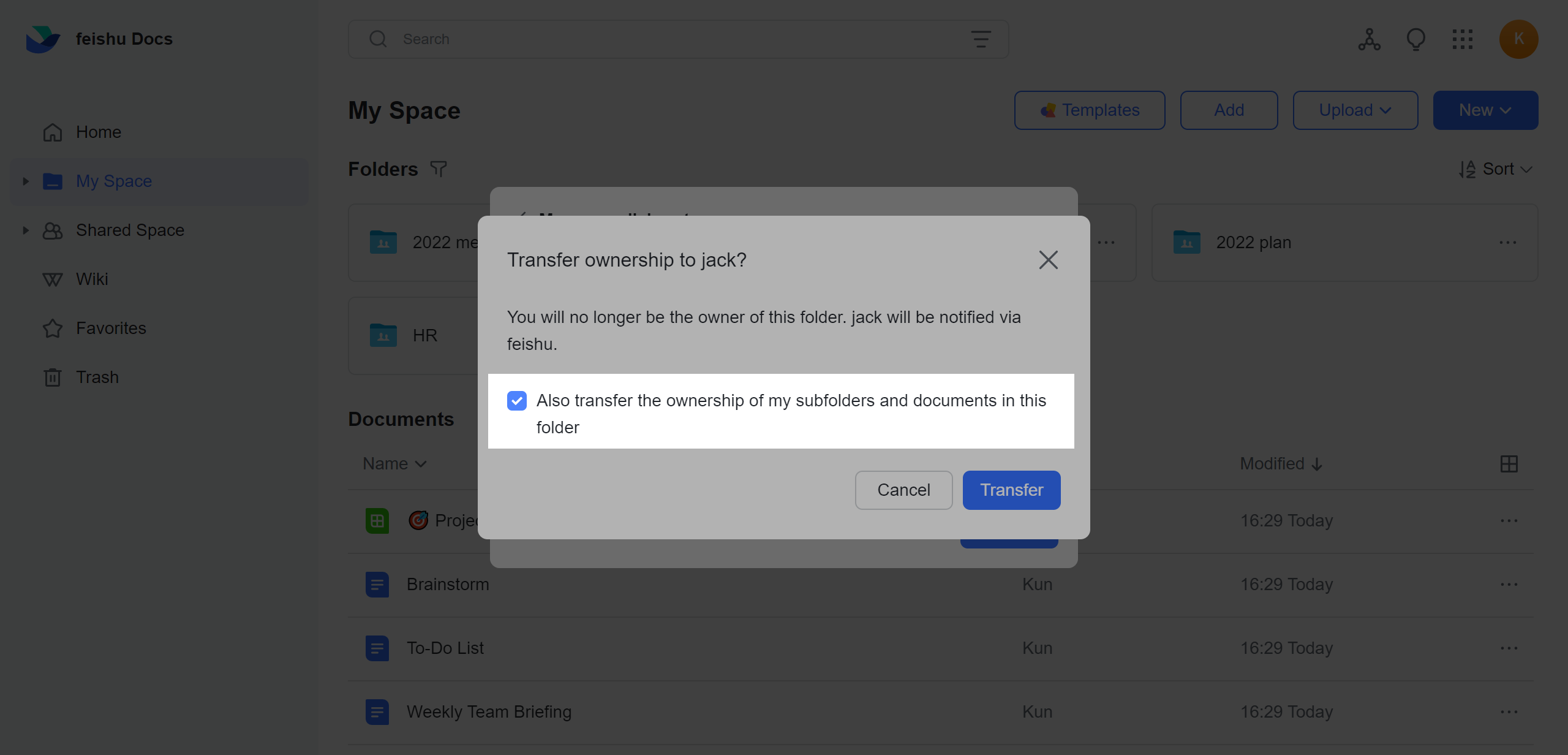Close the transfer ownership dialog
This screenshot has width=1568, height=755.
click(1049, 259)
